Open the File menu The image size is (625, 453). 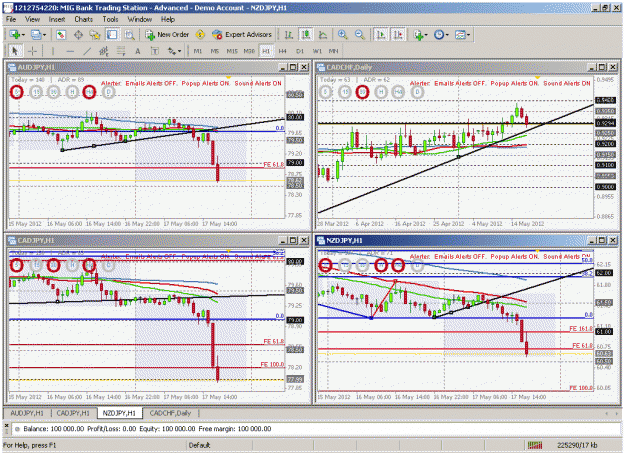pos(11,19)
